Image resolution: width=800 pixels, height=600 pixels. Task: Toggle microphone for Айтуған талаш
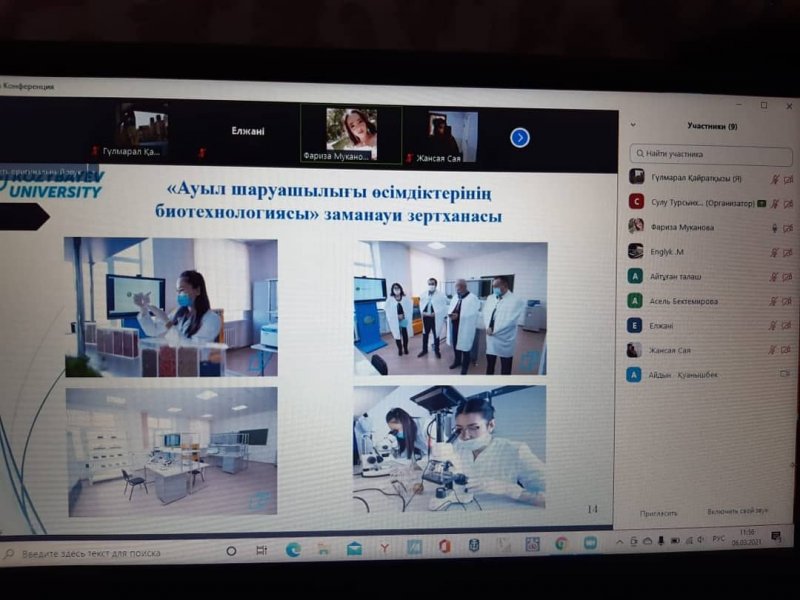773,276
